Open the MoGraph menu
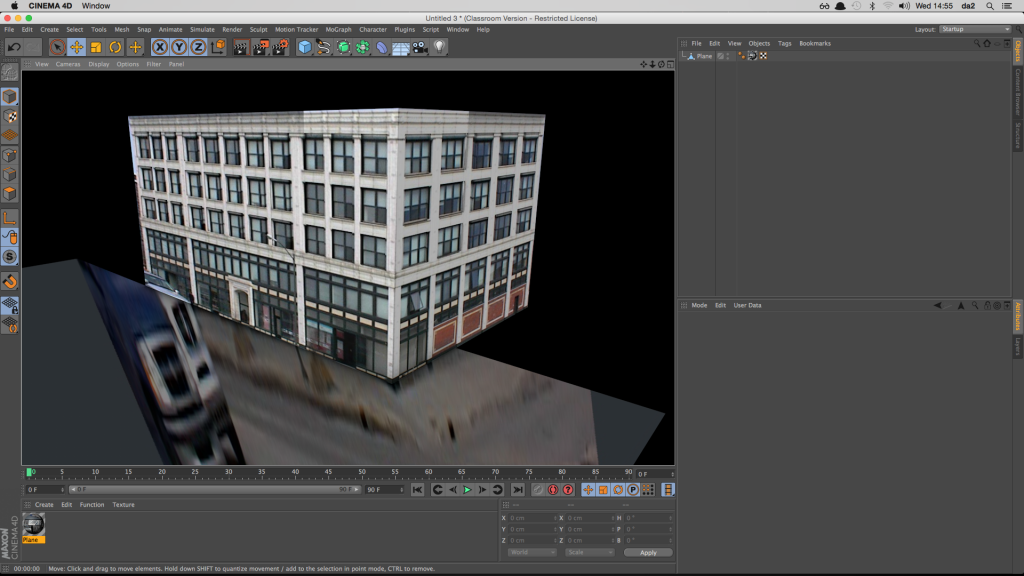Viewport: 1024px width, 576px height. pyautogui.click(x=338, y=30)
